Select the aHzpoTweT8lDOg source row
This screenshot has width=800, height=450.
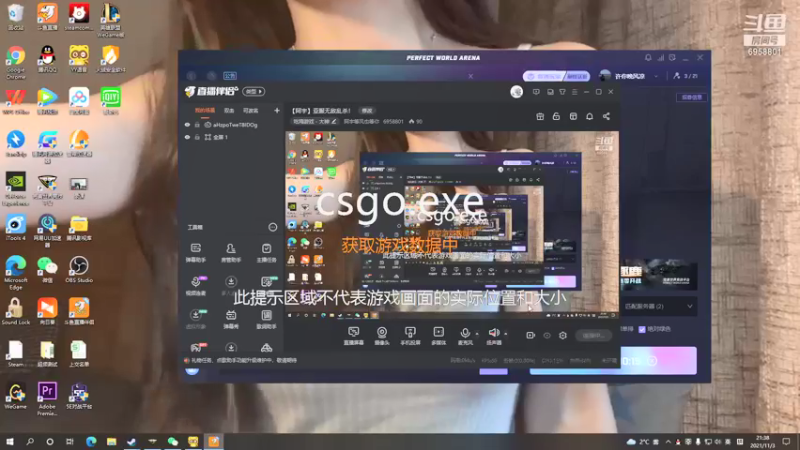232,125
